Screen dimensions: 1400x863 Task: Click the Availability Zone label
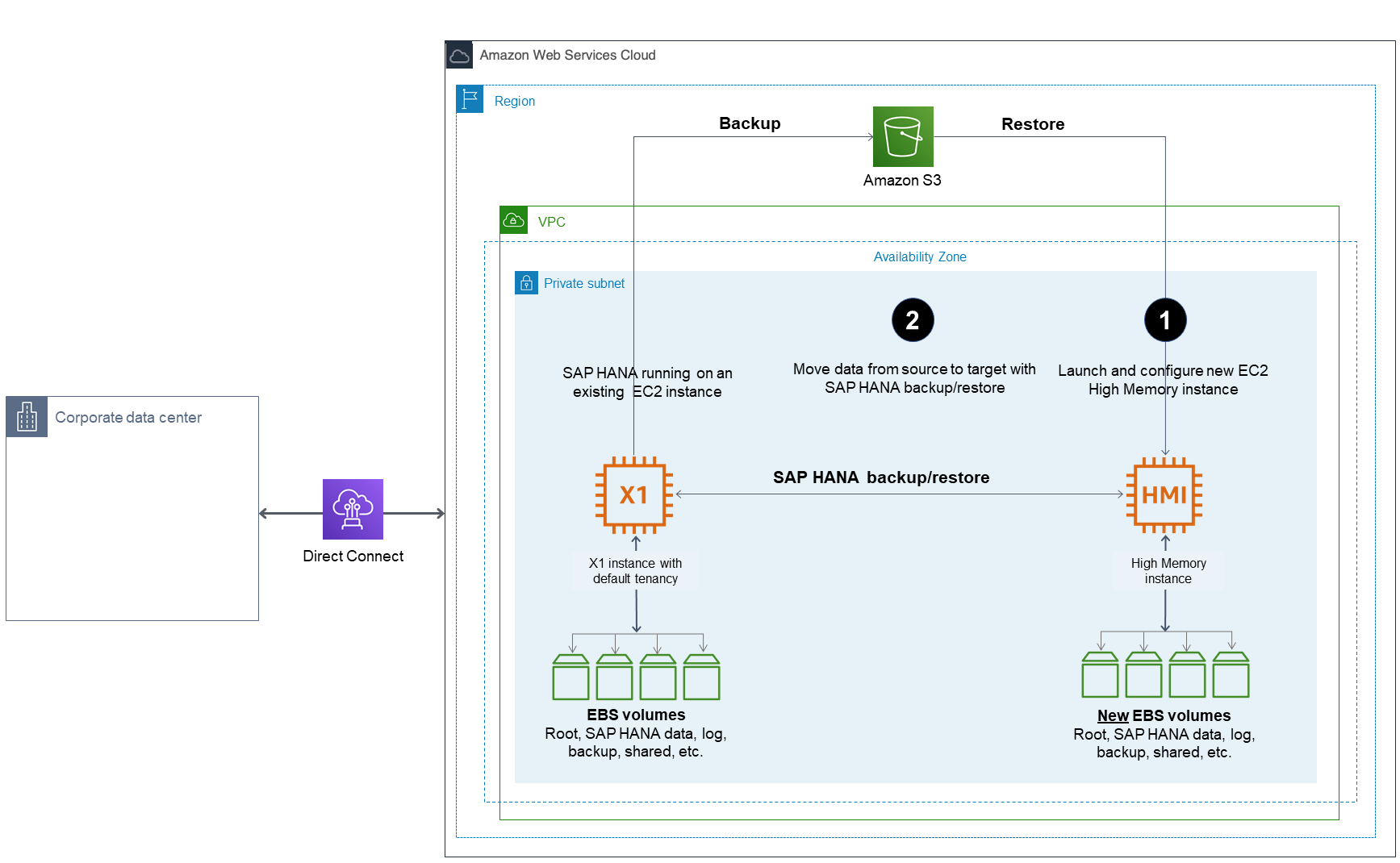tap(919, 256)
